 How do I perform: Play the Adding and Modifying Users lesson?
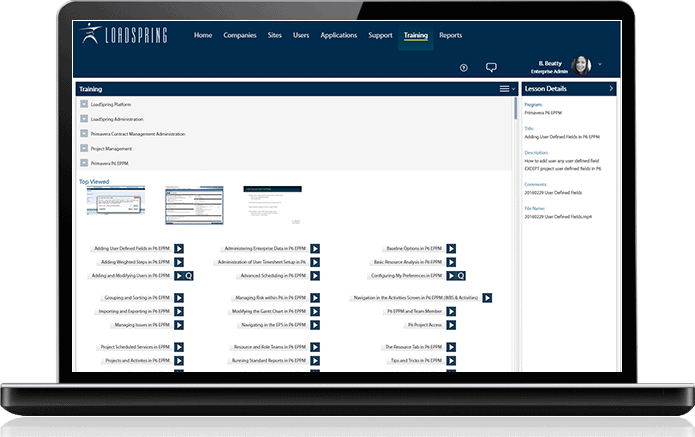(179, 276)
